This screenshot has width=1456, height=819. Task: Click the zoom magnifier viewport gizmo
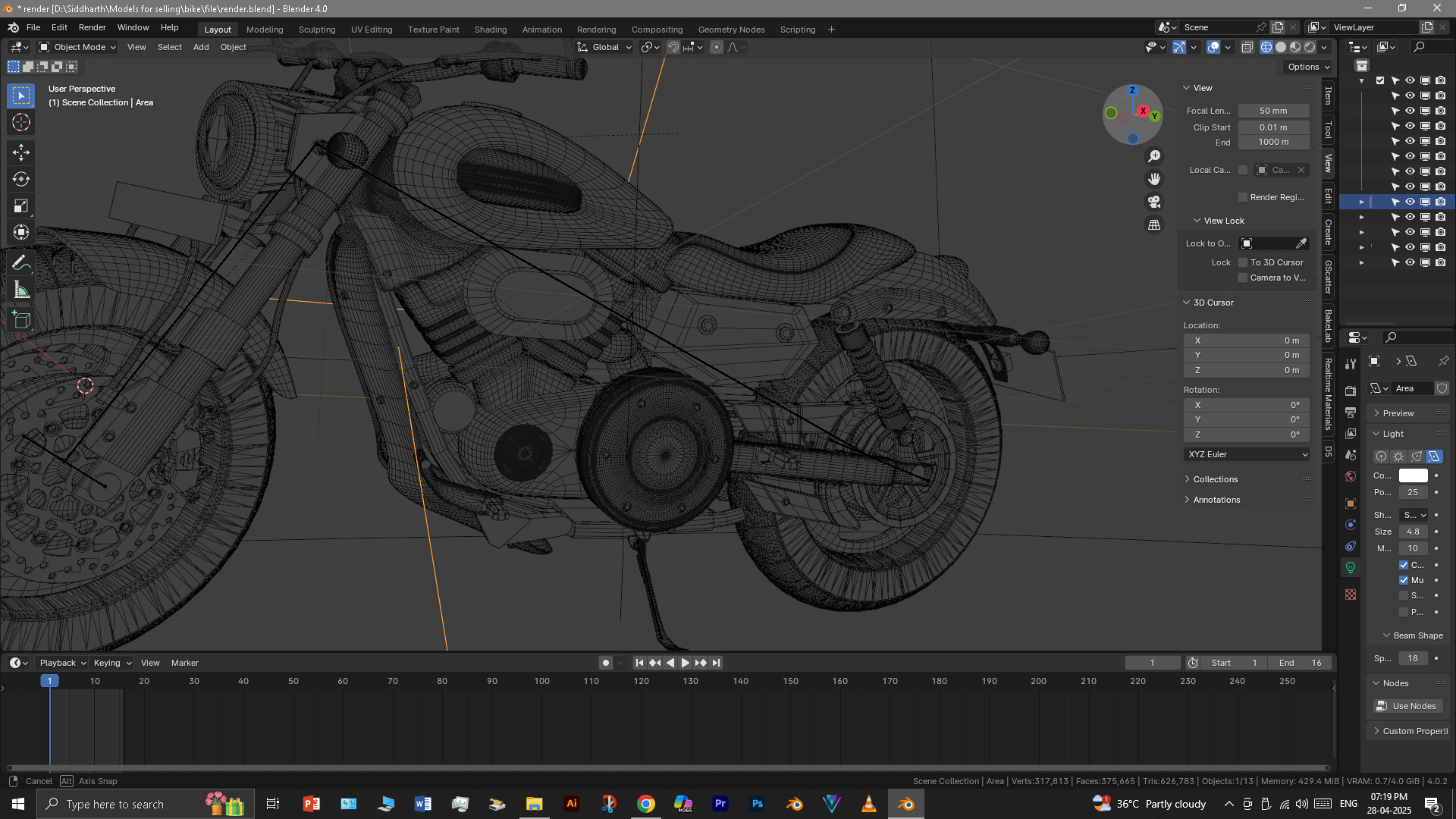pyautogui.click(x=1154, y=156)
